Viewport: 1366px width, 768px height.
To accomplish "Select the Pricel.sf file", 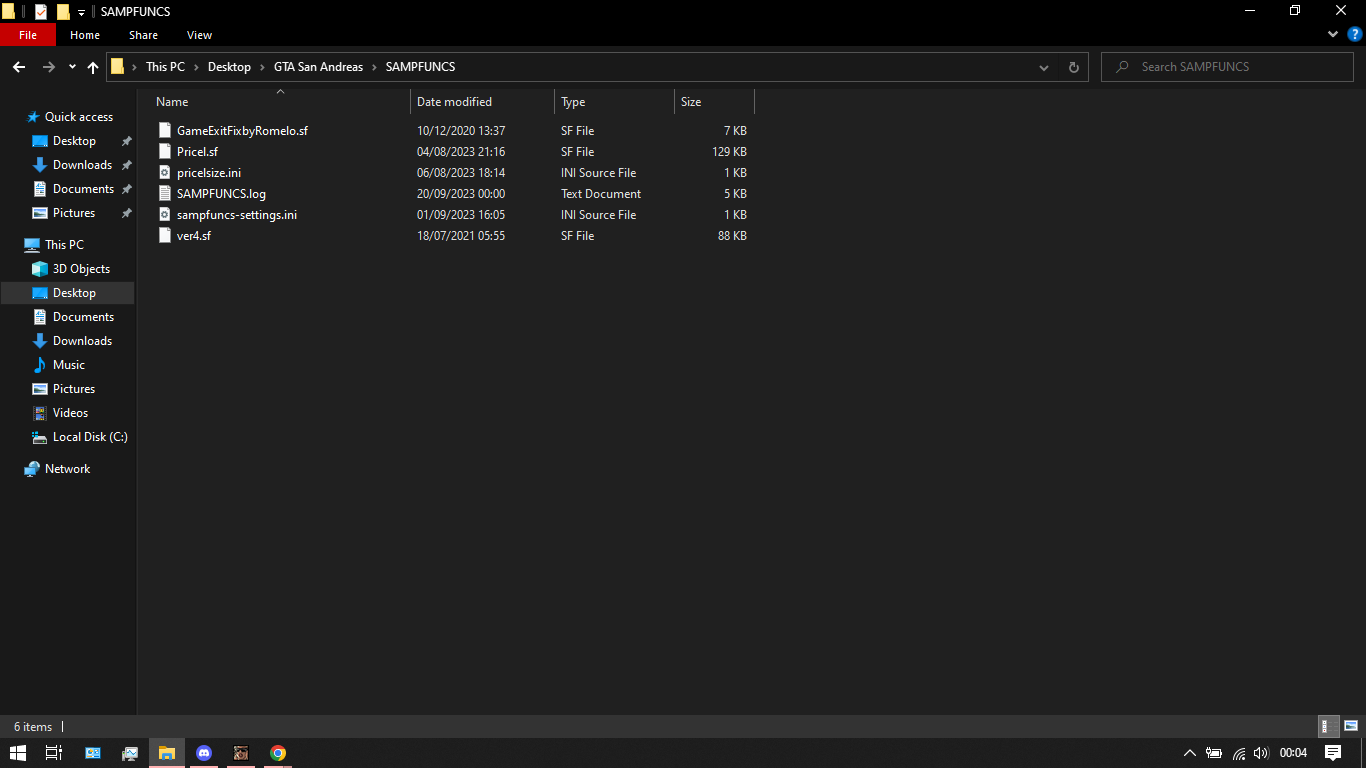I will [197, 152].
